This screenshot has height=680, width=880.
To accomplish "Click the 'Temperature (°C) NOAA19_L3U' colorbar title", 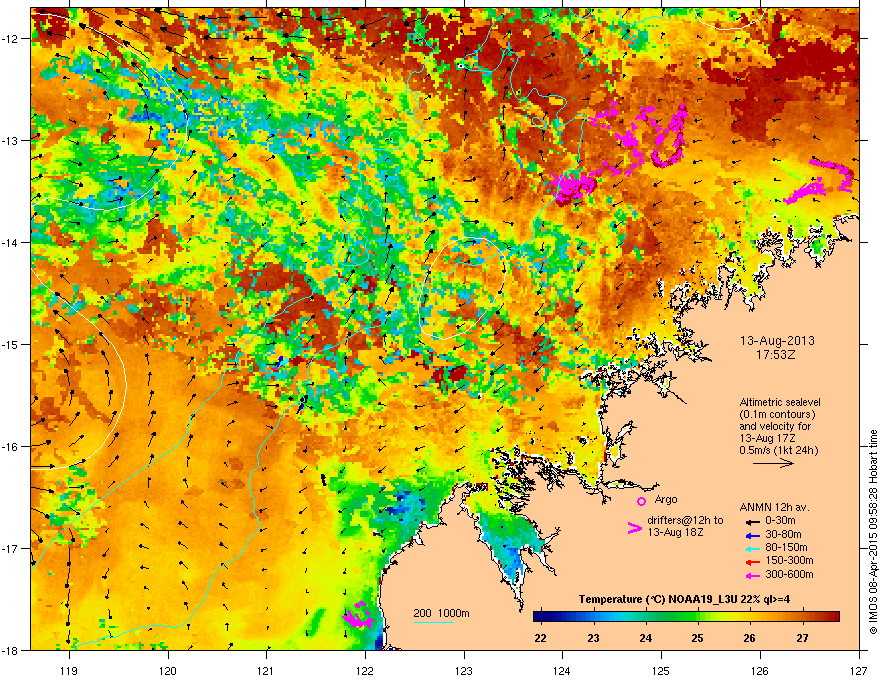I will pyautogui.click(x=656, y=599).
